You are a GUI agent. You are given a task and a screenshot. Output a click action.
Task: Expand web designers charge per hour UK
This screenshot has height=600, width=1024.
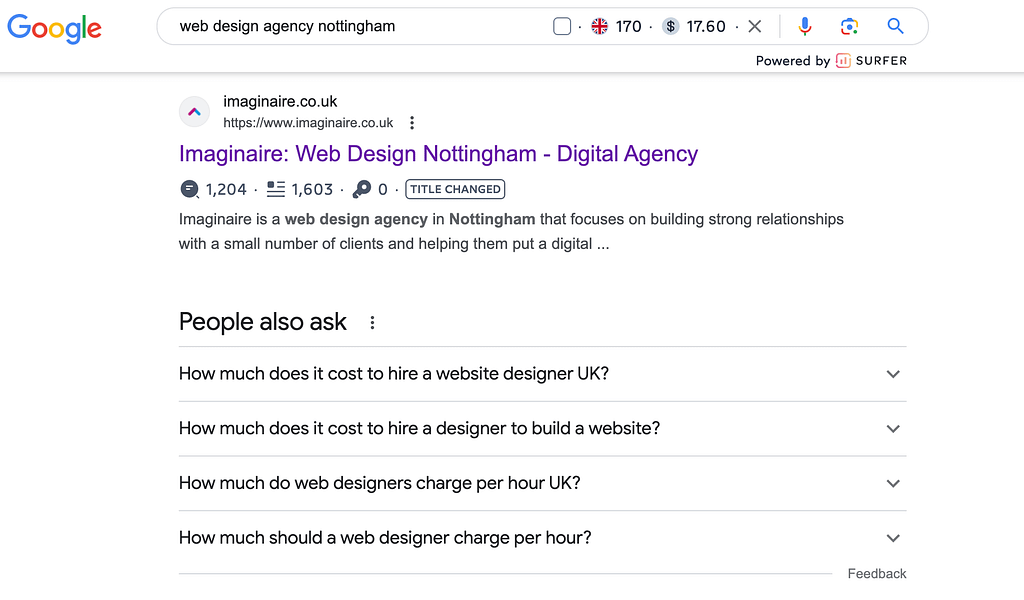point(542,484)
